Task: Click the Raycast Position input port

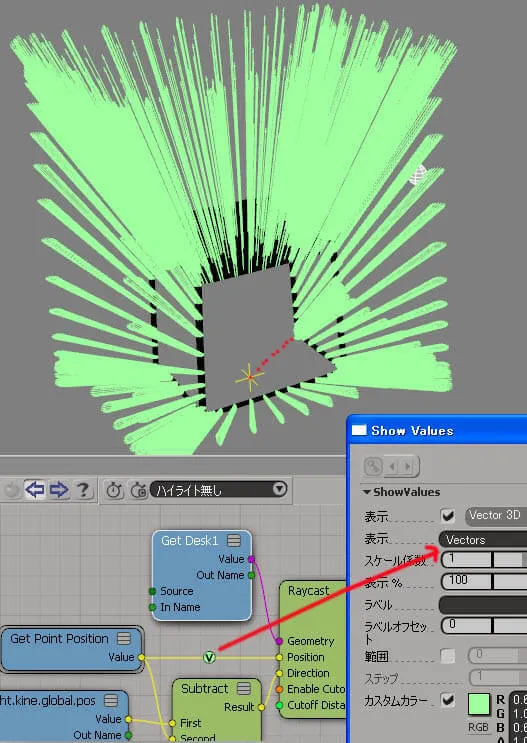Action: click(x=279, y=657)
